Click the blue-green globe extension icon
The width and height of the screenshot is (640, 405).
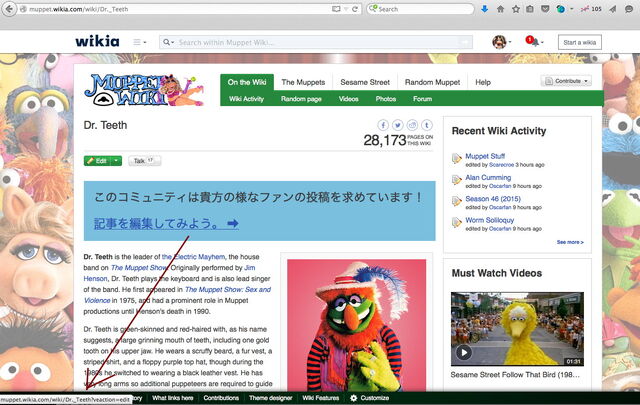tap(561, 9)
